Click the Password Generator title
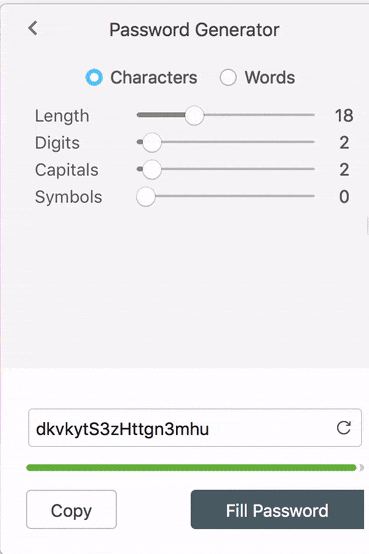Image resolution: width=369 pixels, height=554 pixels. point(194,30)
